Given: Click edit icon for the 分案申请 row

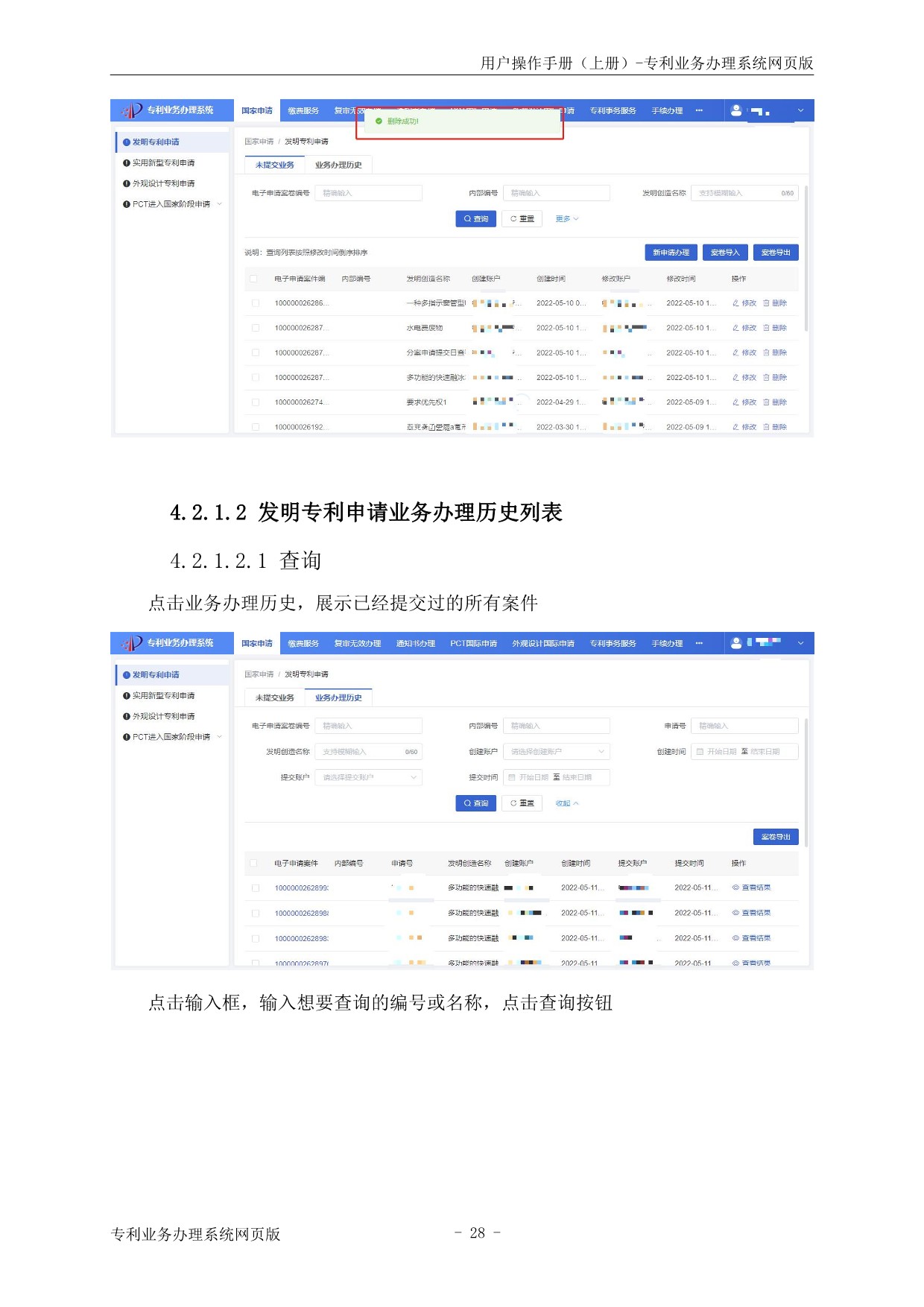Looking at the screenshot, I should click(735, 353).
